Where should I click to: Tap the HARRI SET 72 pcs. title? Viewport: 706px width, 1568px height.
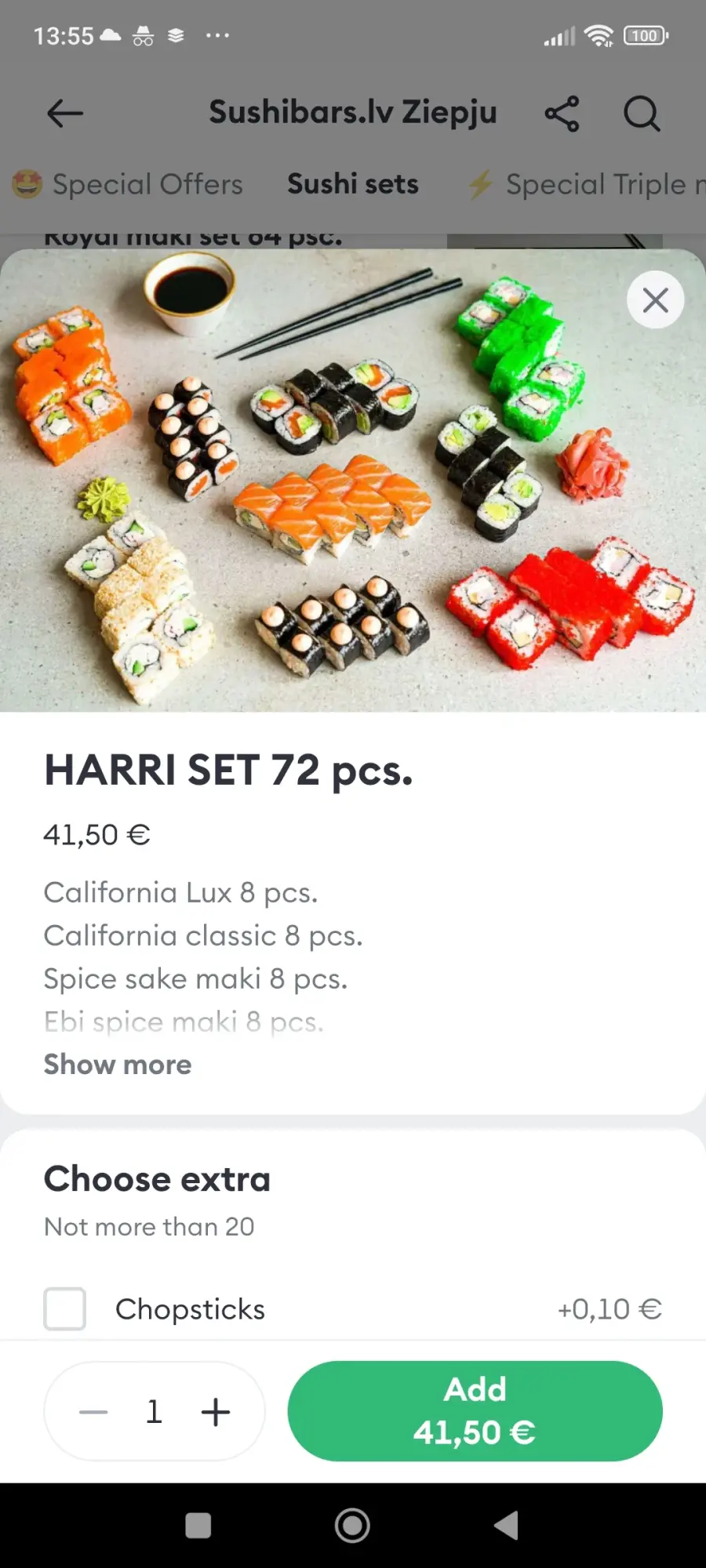point(228,770)
